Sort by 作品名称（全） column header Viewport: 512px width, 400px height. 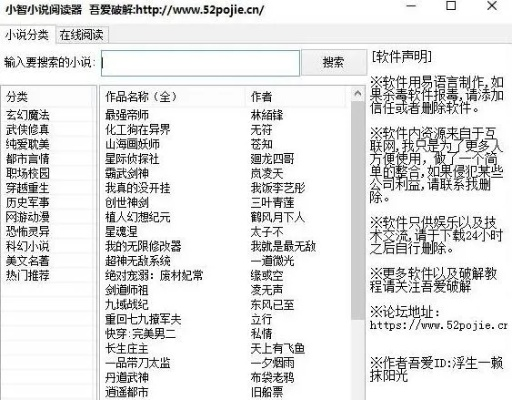(x=173, y=97)
